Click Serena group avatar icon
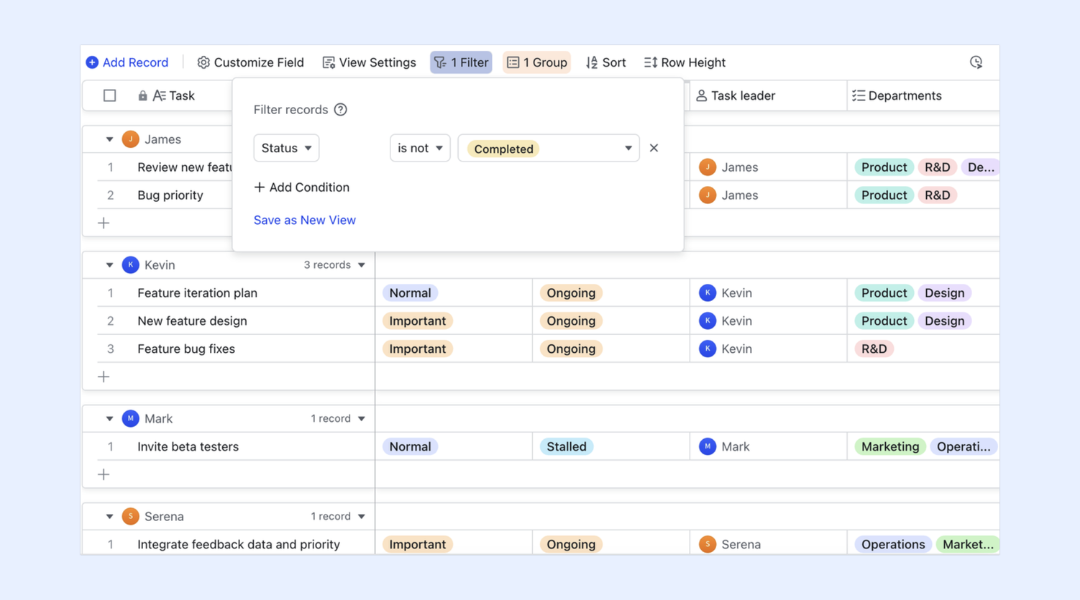Image resolution: width=1080 pixels, height=600 pixels. (x=130, y=517)
